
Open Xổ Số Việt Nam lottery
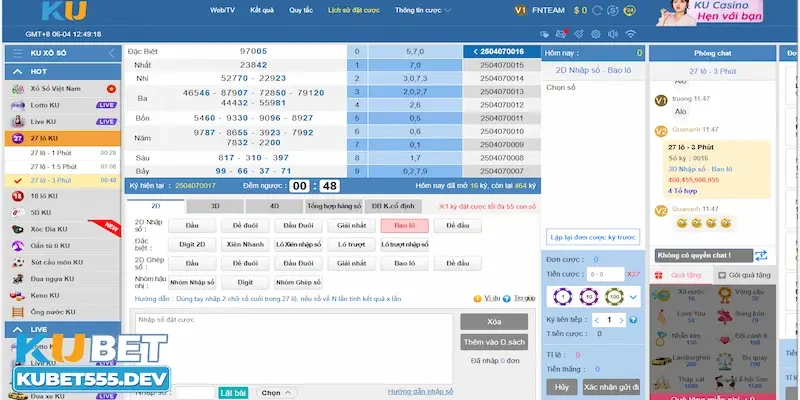point(50,88)
